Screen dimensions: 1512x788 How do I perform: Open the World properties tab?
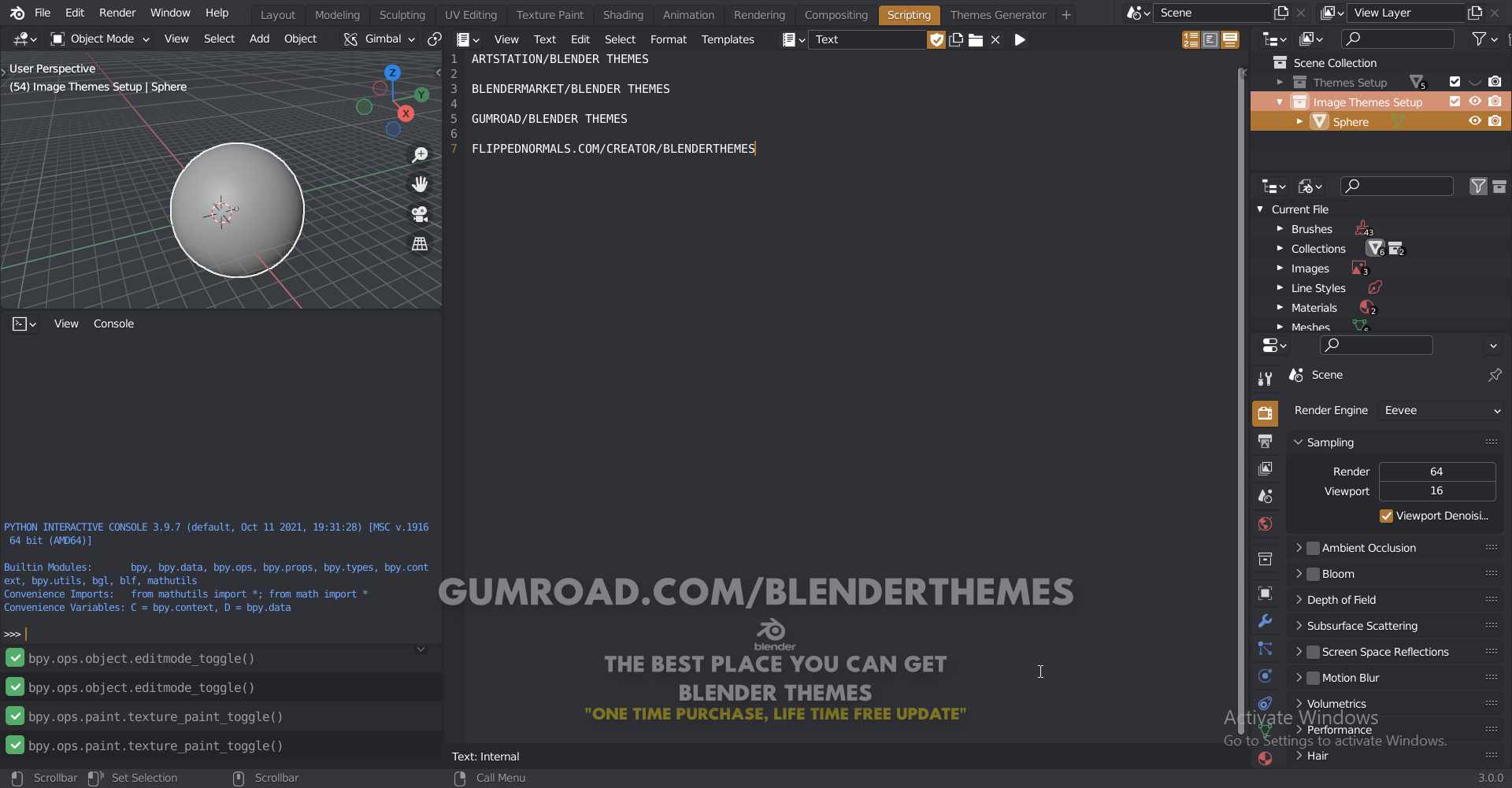point(1266,523)
